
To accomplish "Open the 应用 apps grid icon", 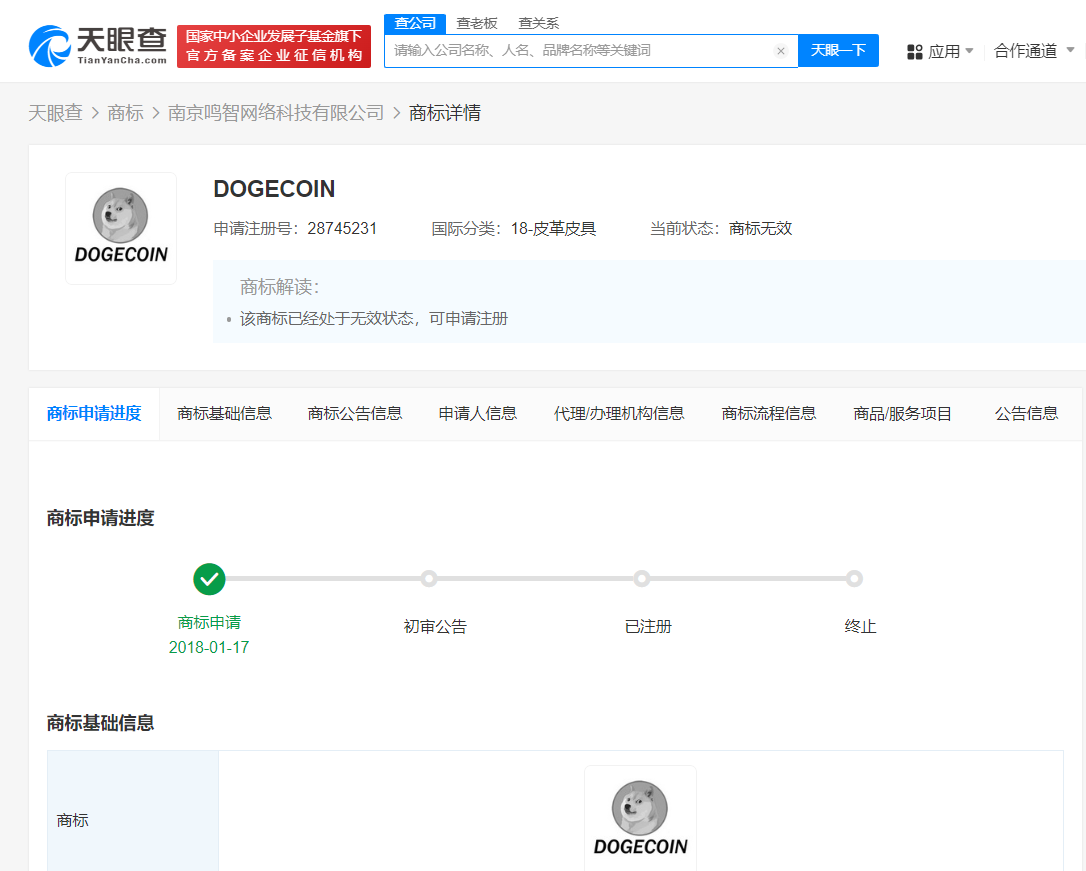I will (x=913, y=51).
